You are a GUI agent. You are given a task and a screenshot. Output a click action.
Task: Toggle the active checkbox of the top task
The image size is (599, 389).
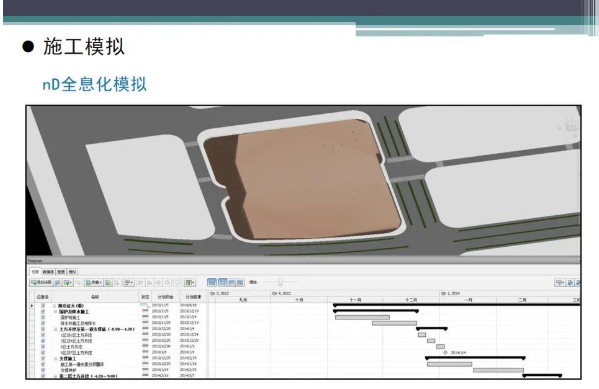point(43,306)
